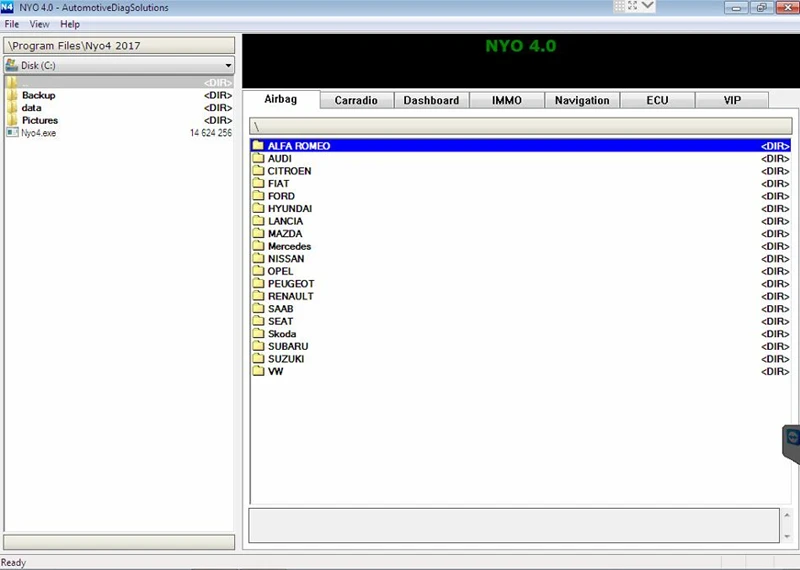Click the Ready status bar text

(13, 562)
